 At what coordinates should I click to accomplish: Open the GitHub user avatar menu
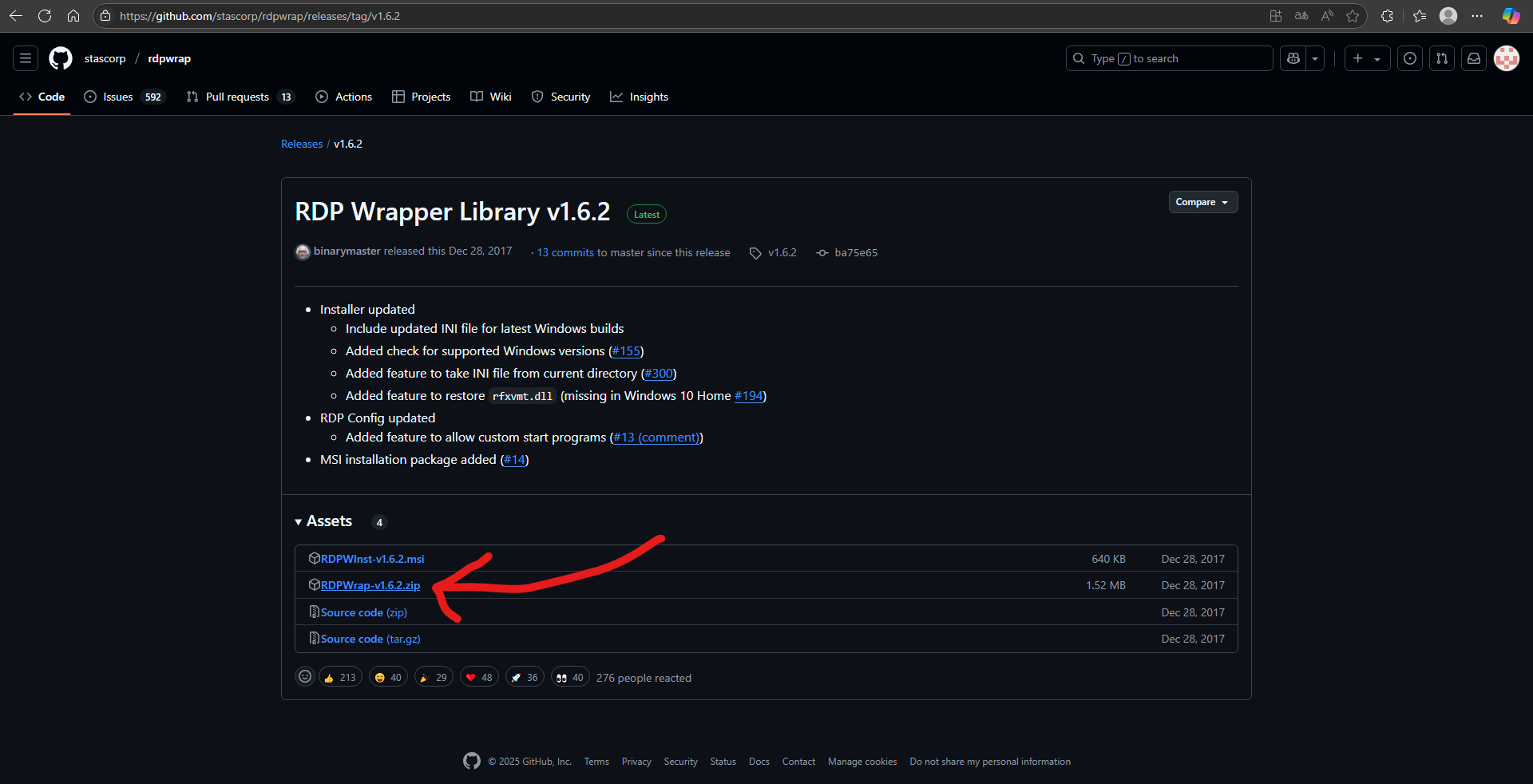(x=1507, y=58)
